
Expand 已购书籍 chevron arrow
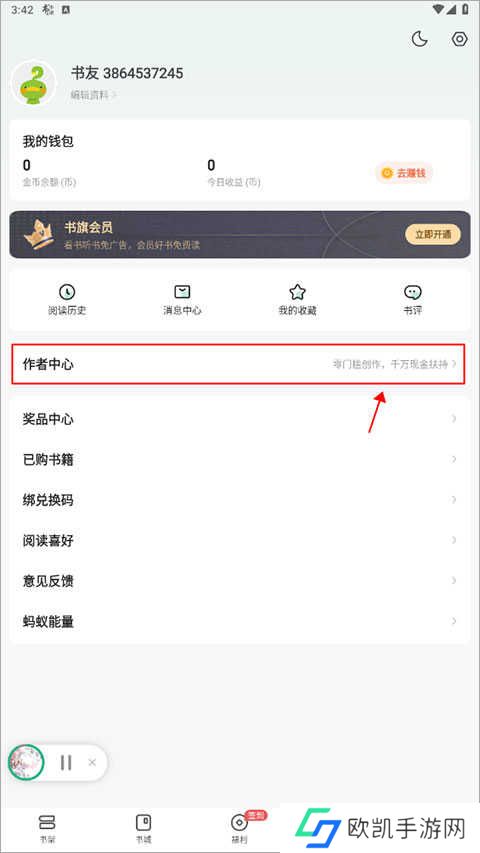click(x=454, y=459)
